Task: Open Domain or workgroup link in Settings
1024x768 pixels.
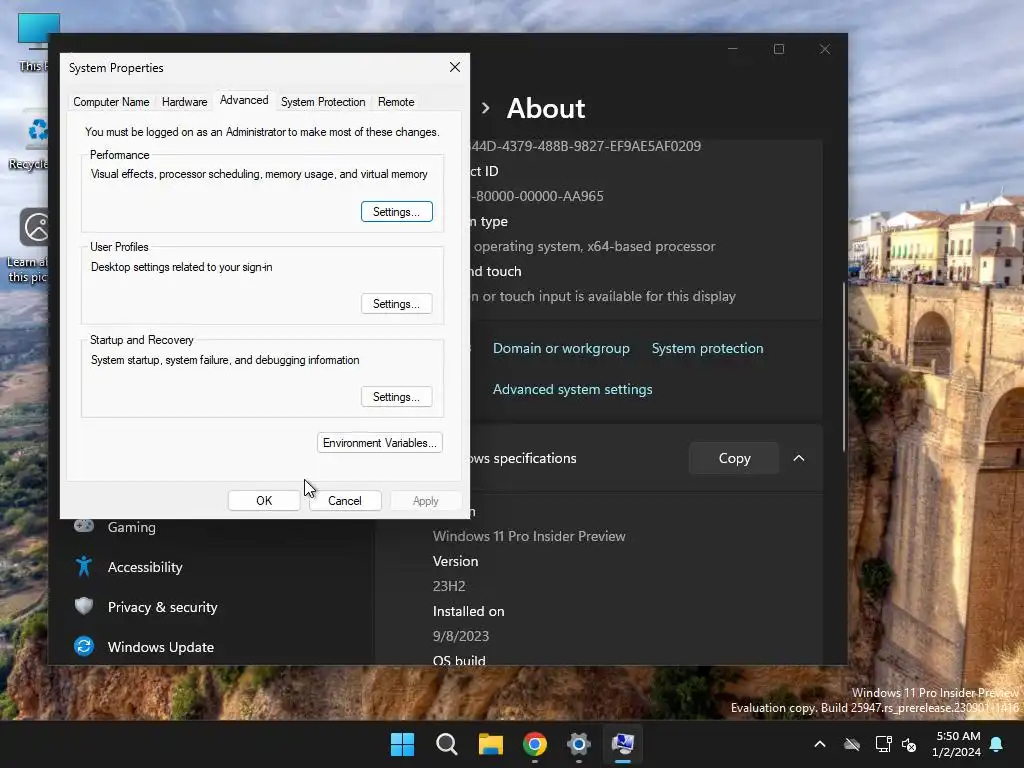Action: click(x=561, y=348)
